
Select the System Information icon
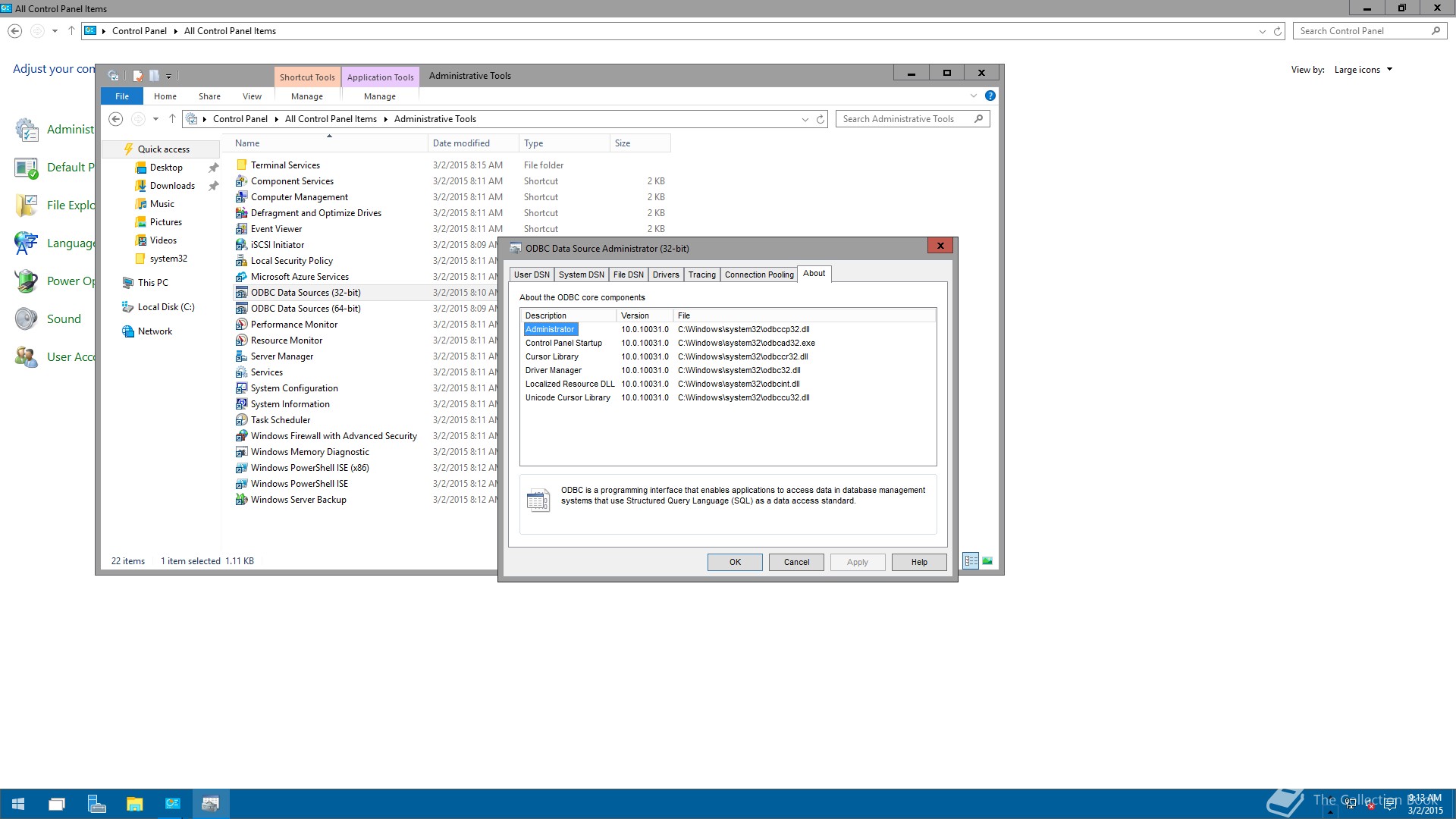point(241,404)
